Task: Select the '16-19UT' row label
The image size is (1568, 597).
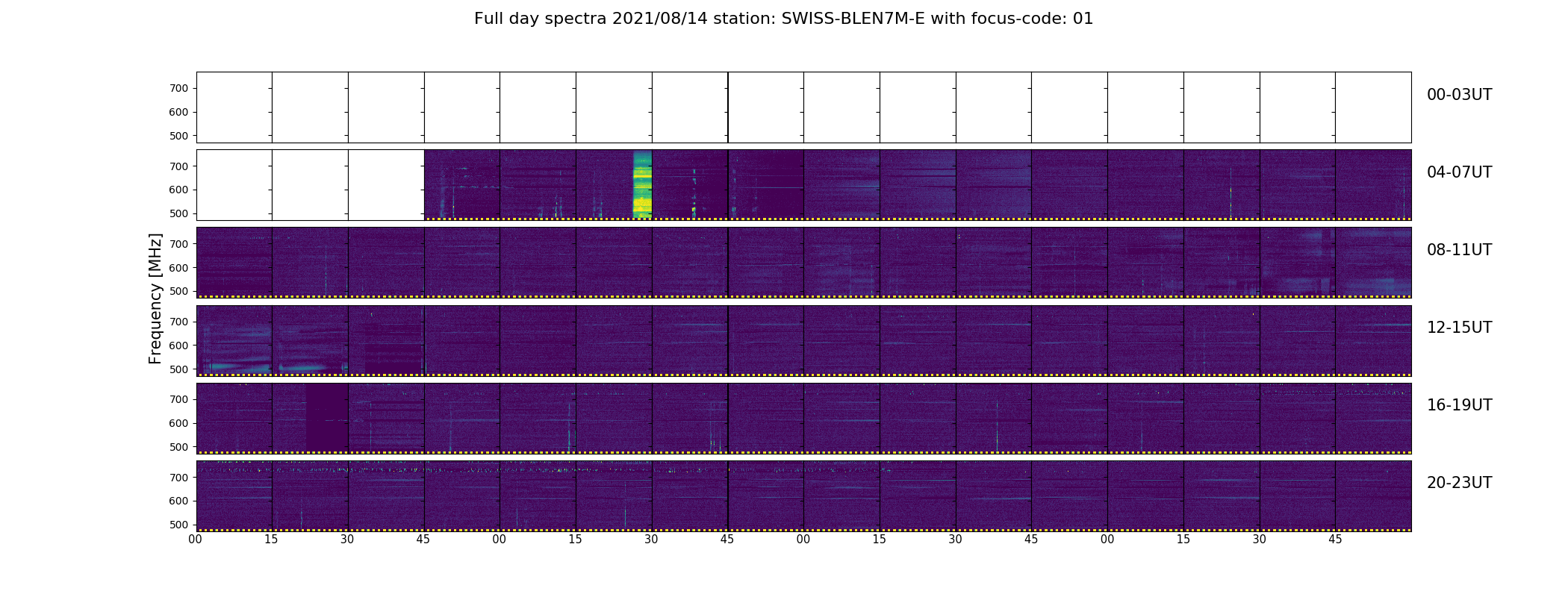Action: [1459, 405]
